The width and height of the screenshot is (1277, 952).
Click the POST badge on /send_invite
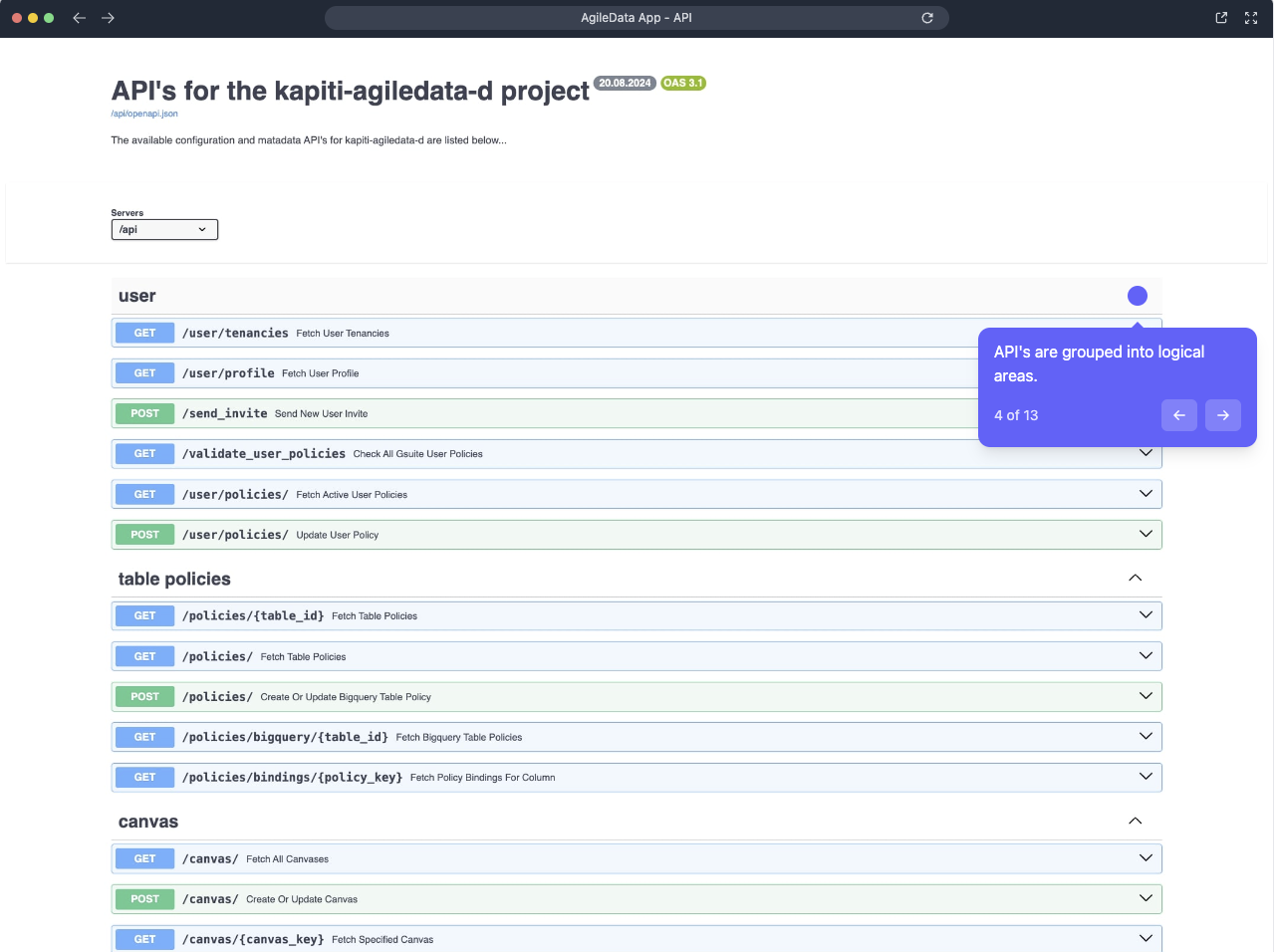click(143, 413)
